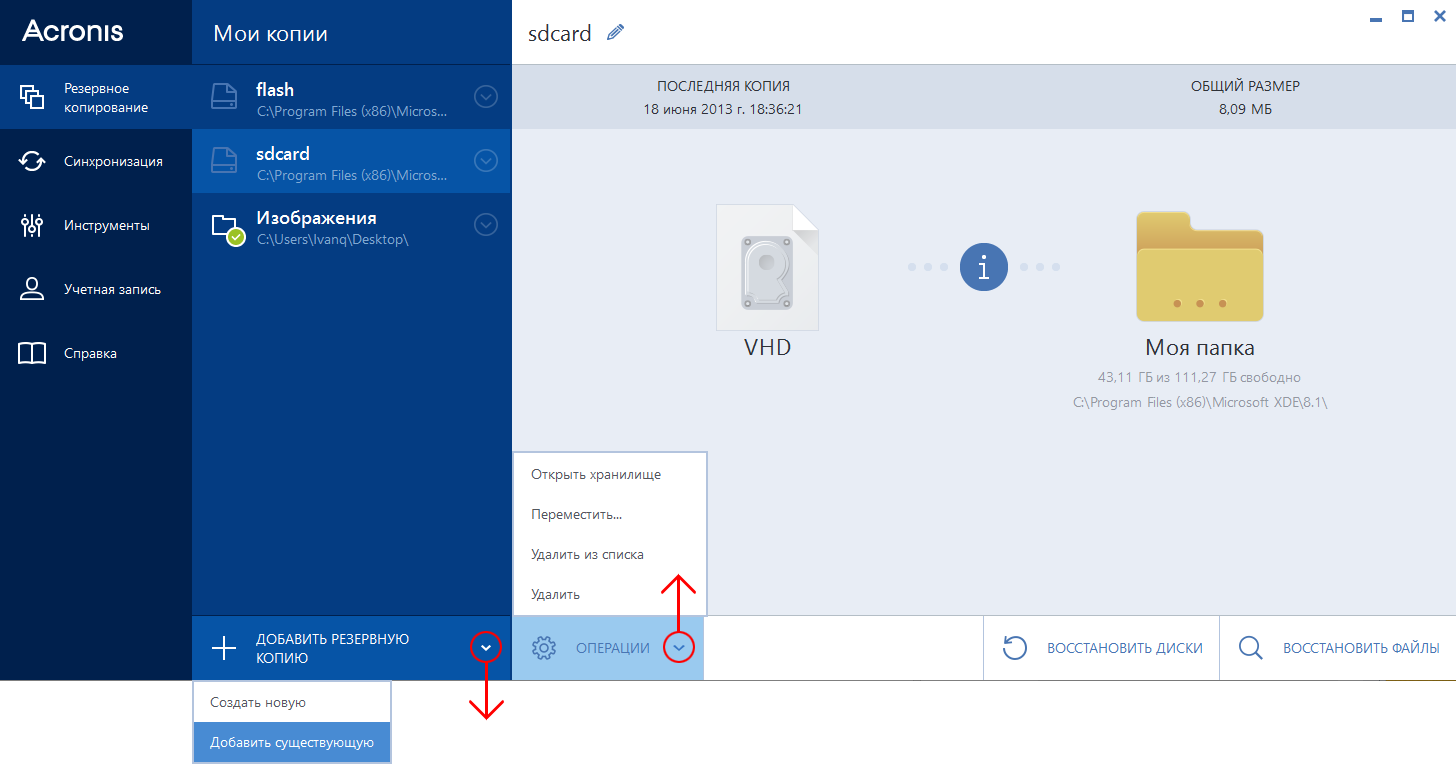The width and height of the screenshot is (1456, 764).
Task: Toggle the Операции dropdown arrow
Action: [x=679, y=648]
